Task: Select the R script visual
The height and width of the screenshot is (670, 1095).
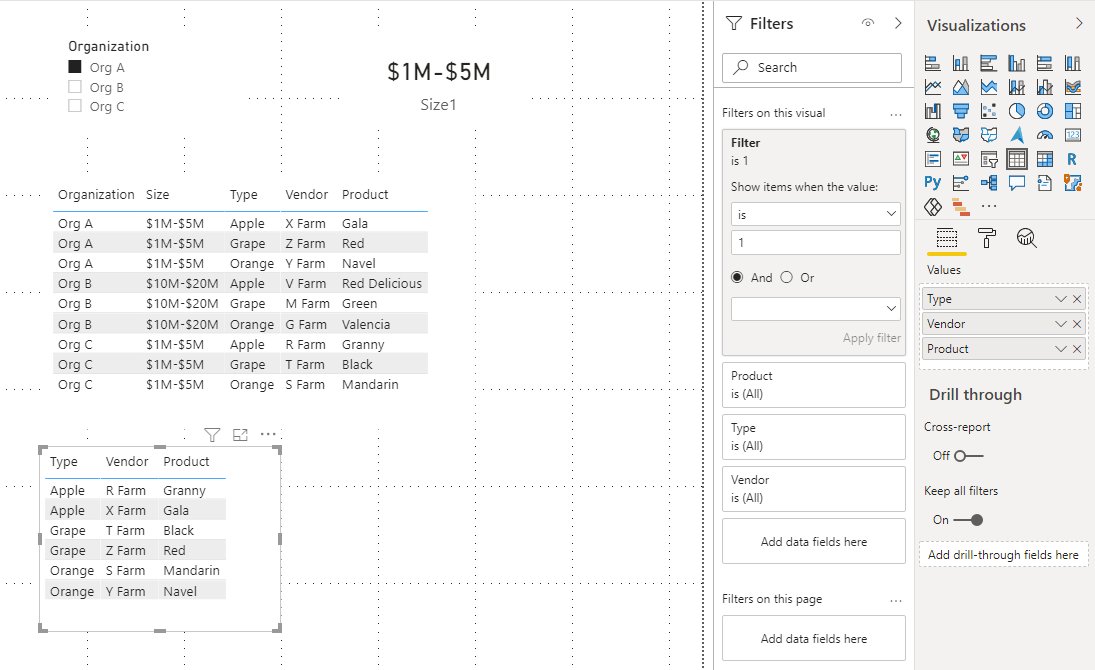Action: pos(1073,159)
